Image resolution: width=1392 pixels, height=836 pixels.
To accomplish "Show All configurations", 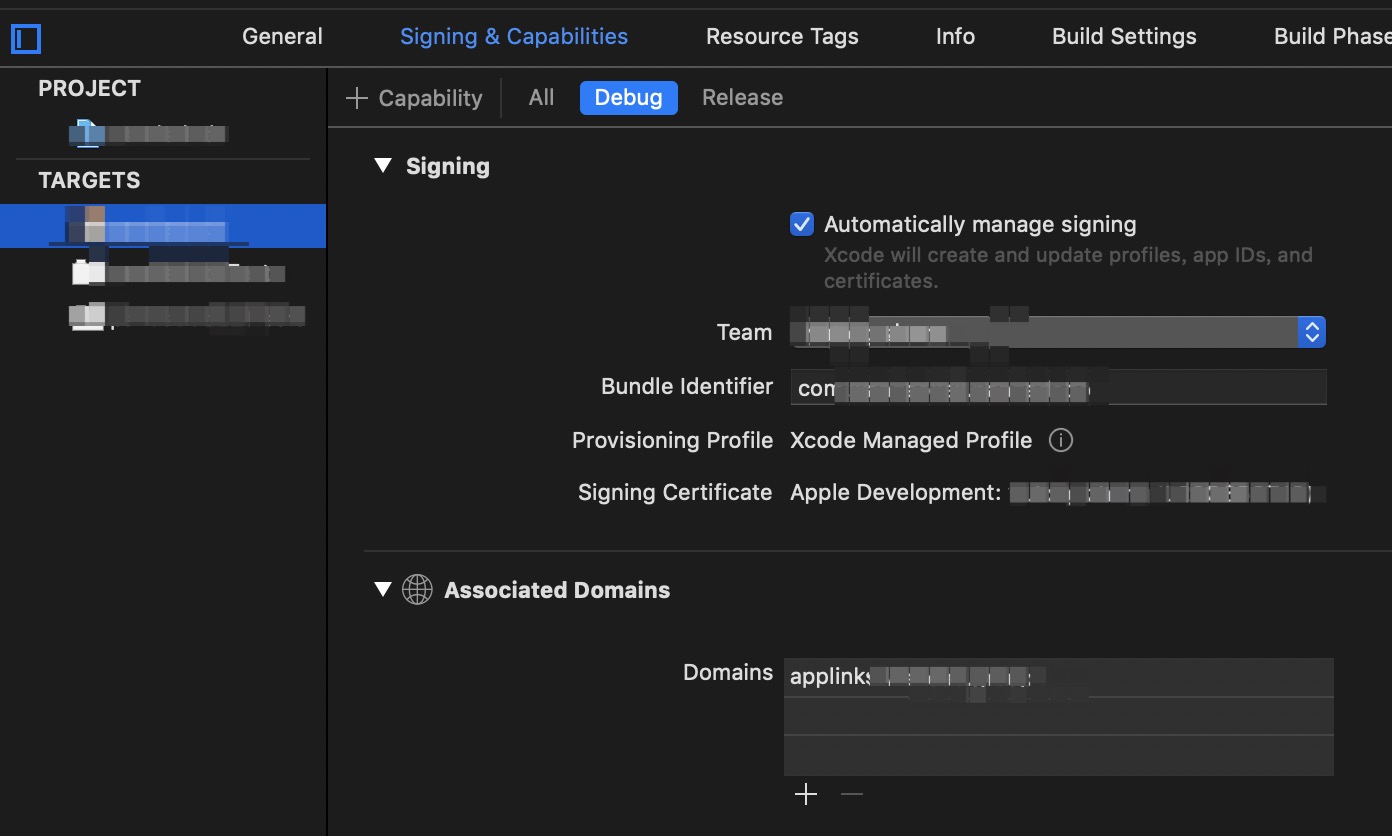I will tap(541, 98).
